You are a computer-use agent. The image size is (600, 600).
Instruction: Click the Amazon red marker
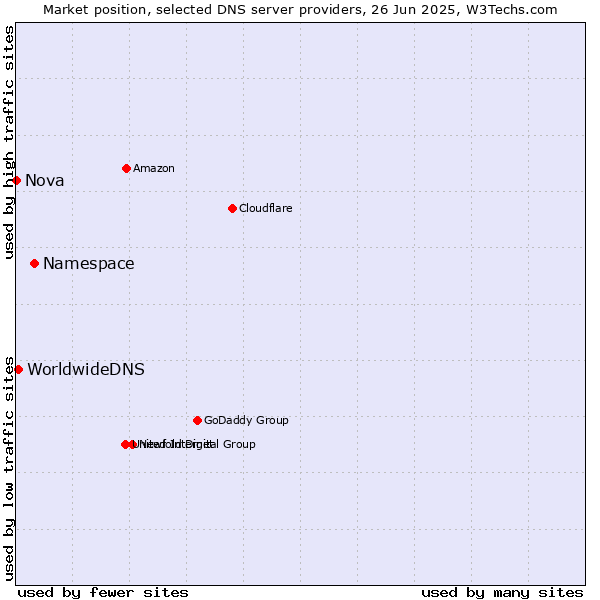126,168
